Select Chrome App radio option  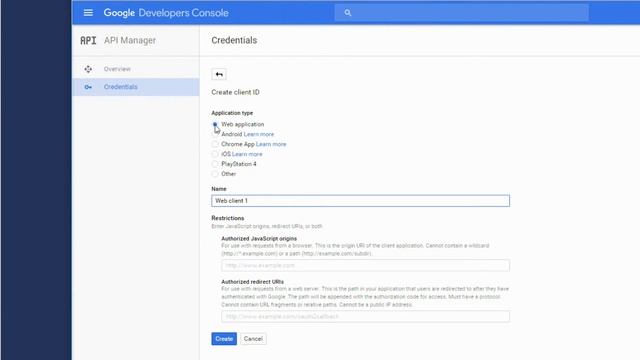pos(215,144)
